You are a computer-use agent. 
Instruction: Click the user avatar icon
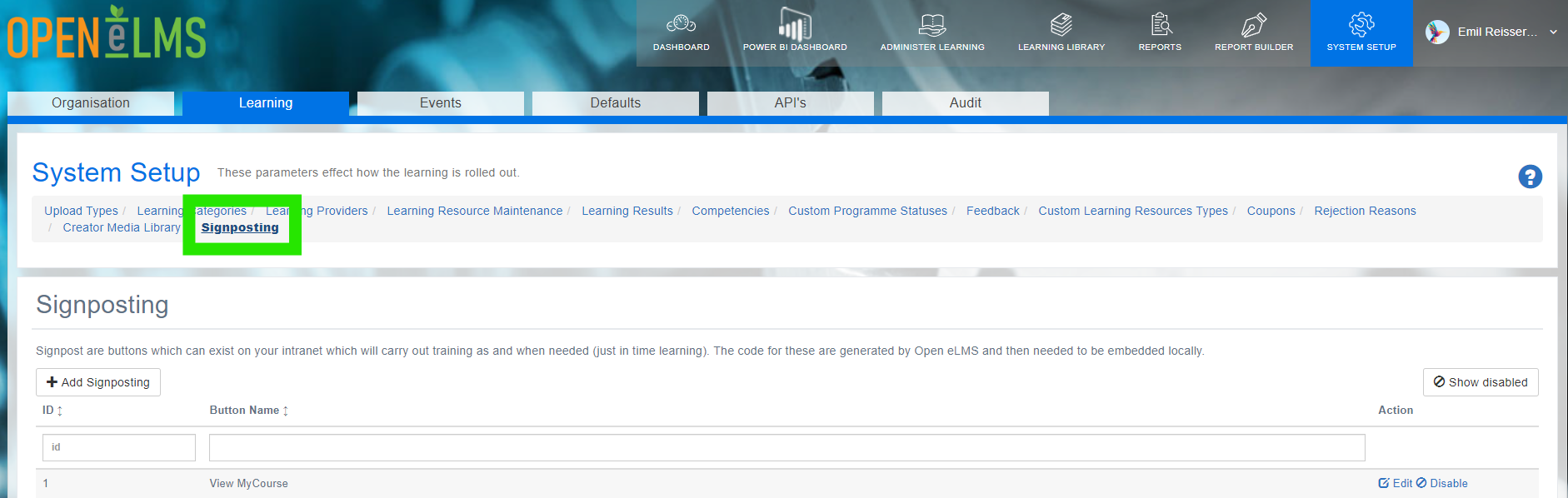click(1437, 32)
